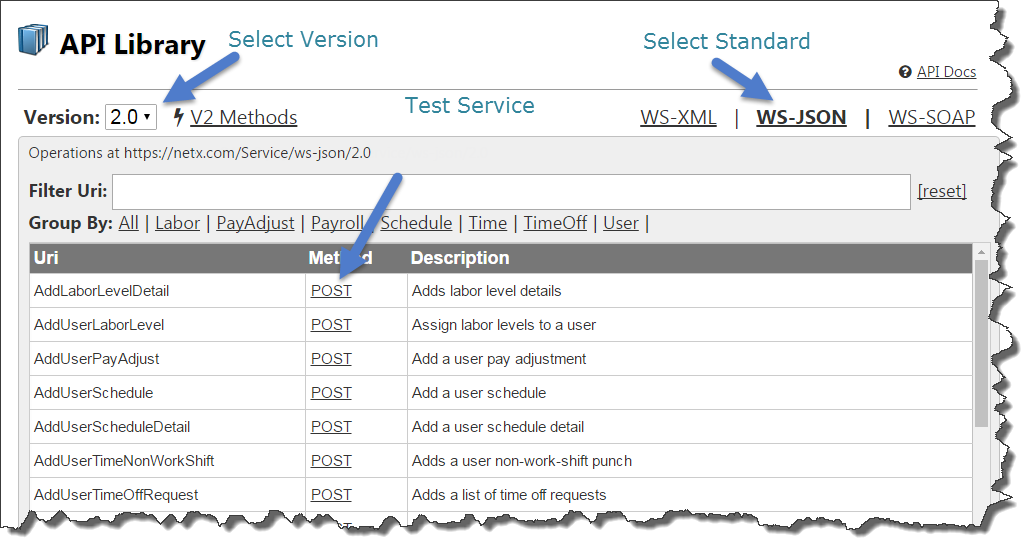The height and width of the screenshot is (553, 1034).
Task: Open the Version 2.0 dropdown
Action: (x=131, y=117)
